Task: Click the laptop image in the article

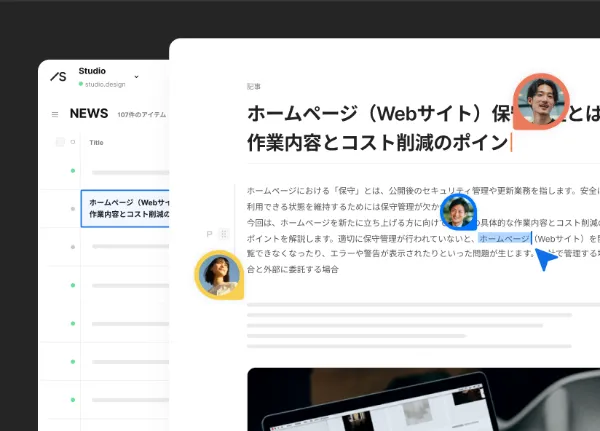Action: pos(424,399)
